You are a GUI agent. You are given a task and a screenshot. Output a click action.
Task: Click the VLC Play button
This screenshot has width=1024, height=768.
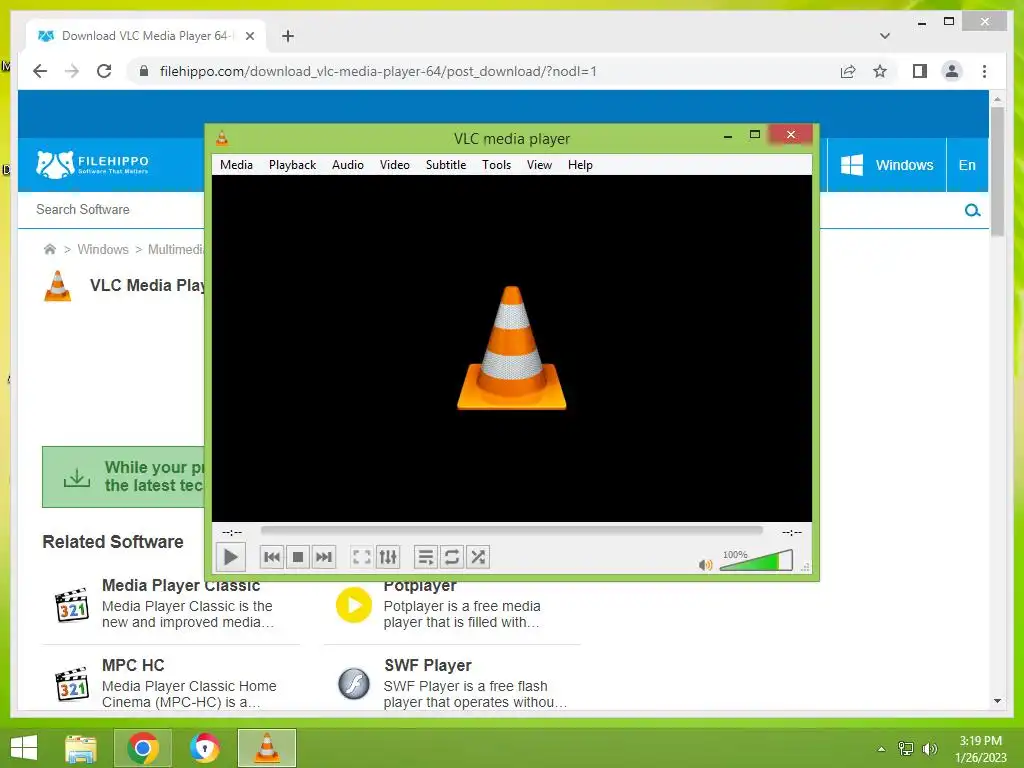coord(231,557)
